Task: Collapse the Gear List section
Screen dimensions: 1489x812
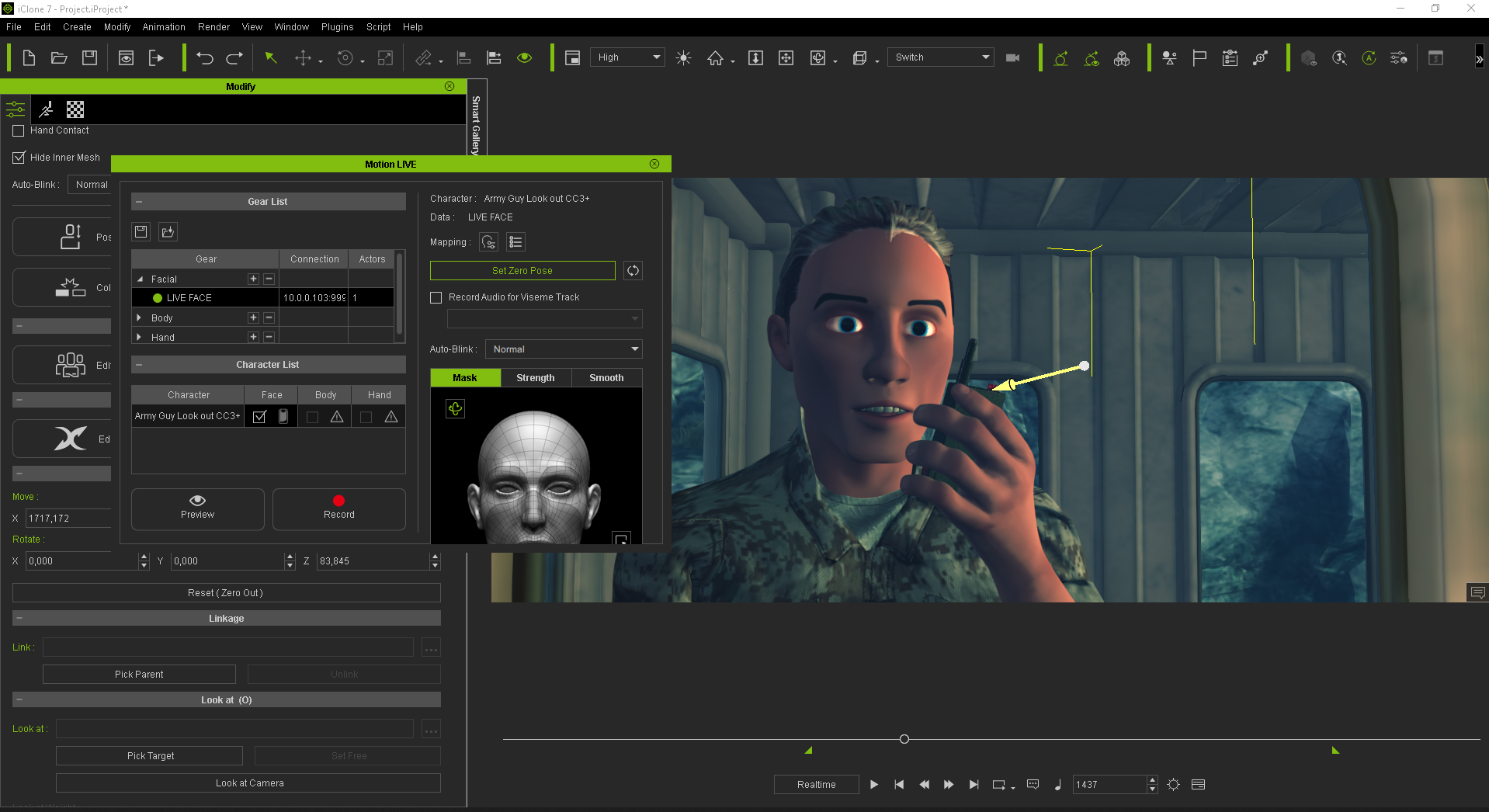Action: pos(138,202)
